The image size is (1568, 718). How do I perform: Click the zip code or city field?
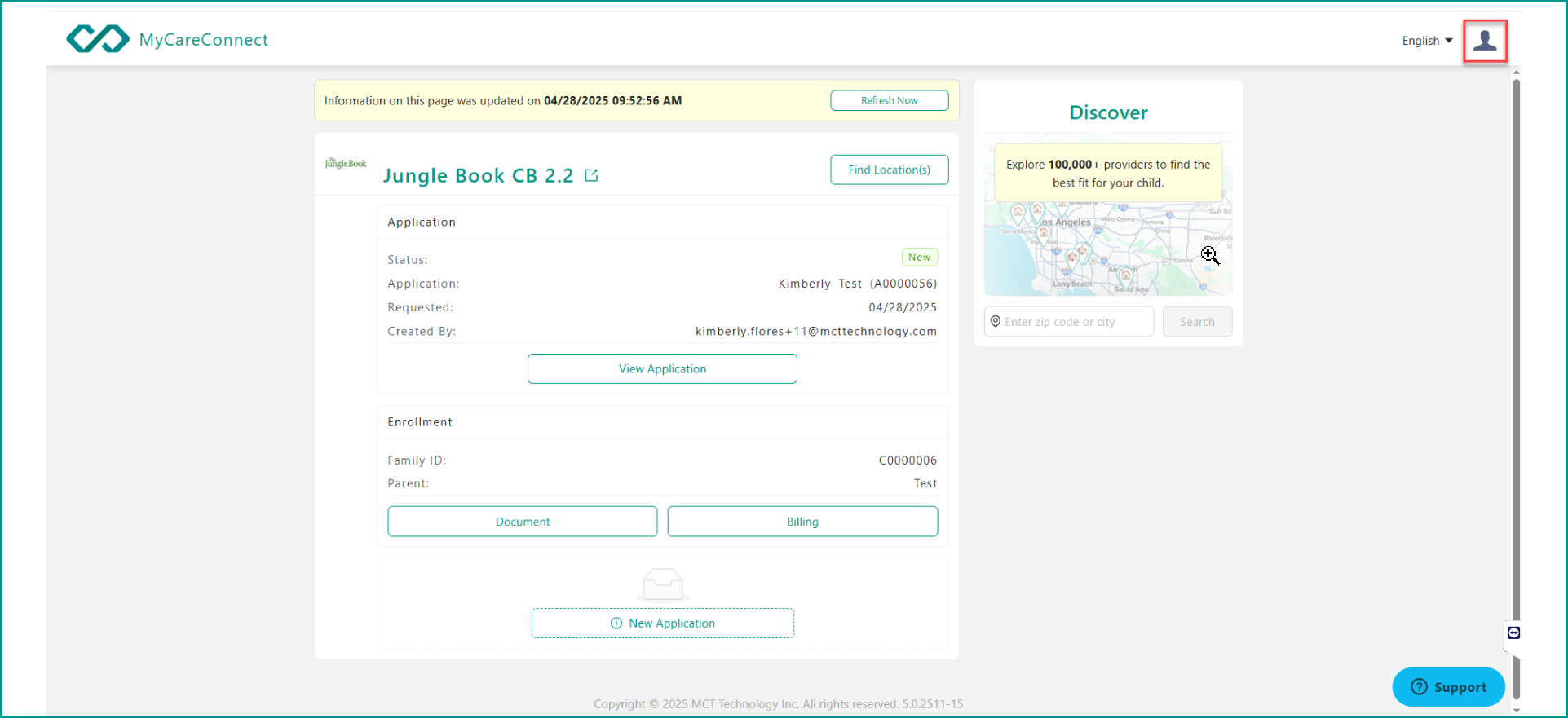tap(1068, 322)
